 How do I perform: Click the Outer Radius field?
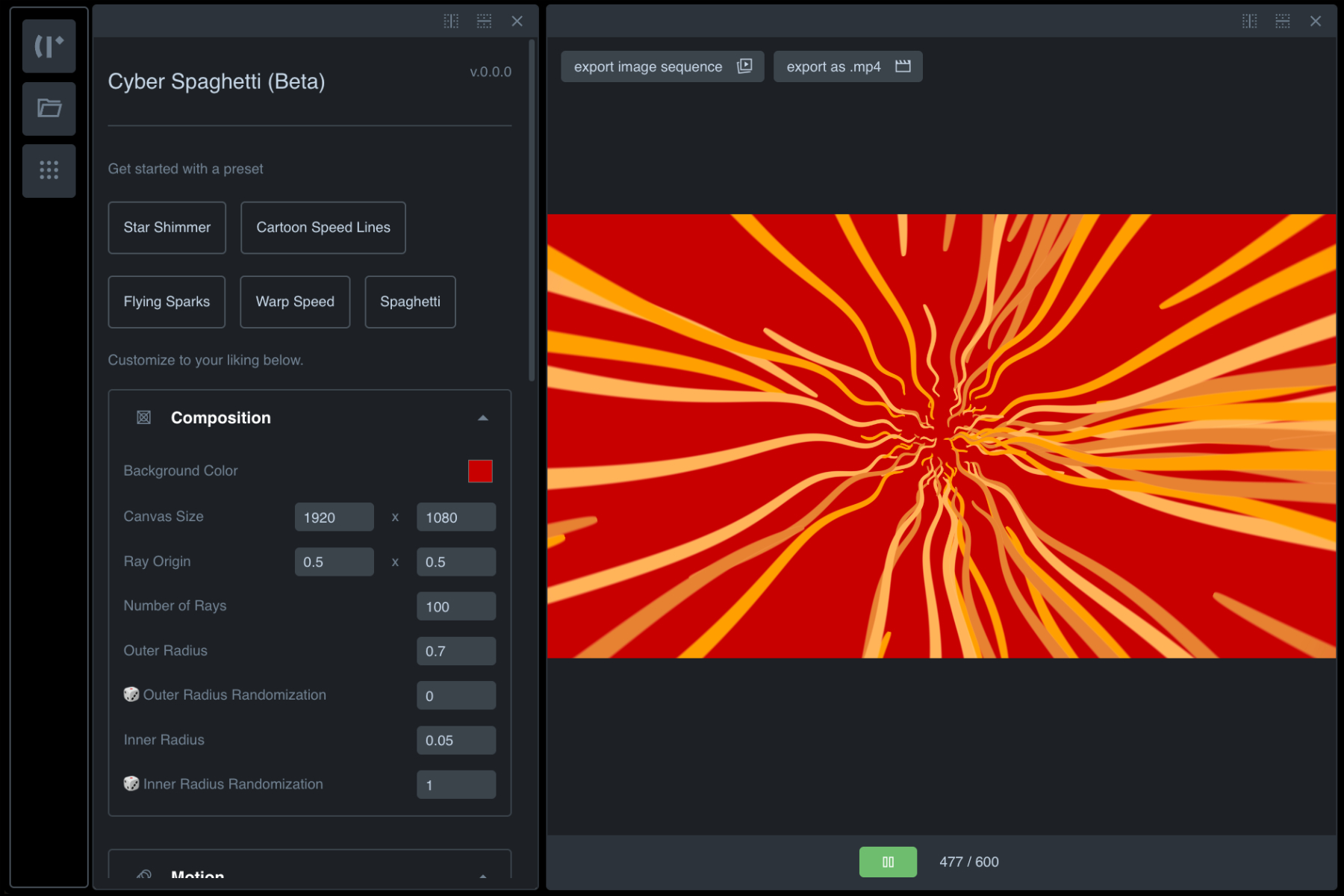point(456,651)
